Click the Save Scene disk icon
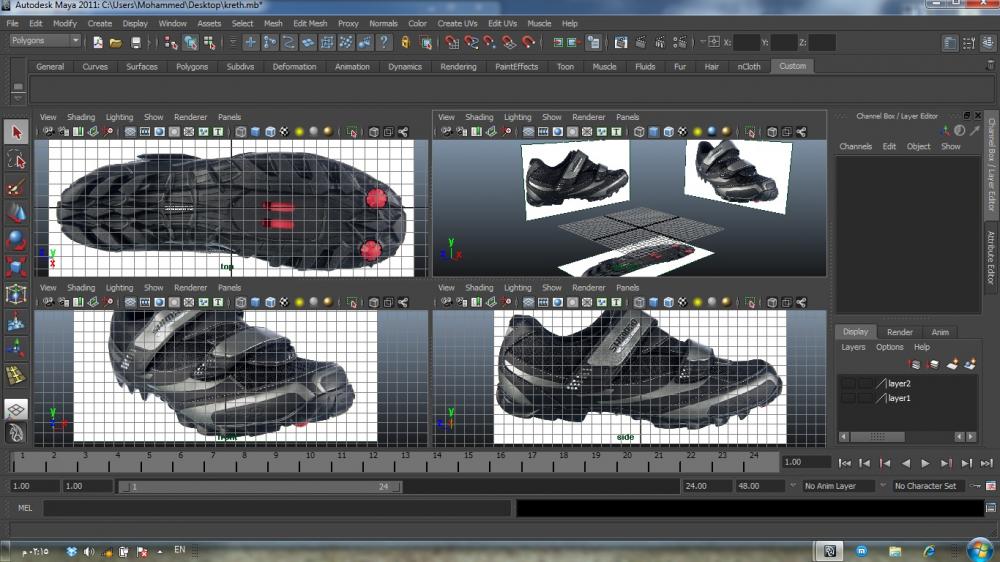 pos(136,43)
